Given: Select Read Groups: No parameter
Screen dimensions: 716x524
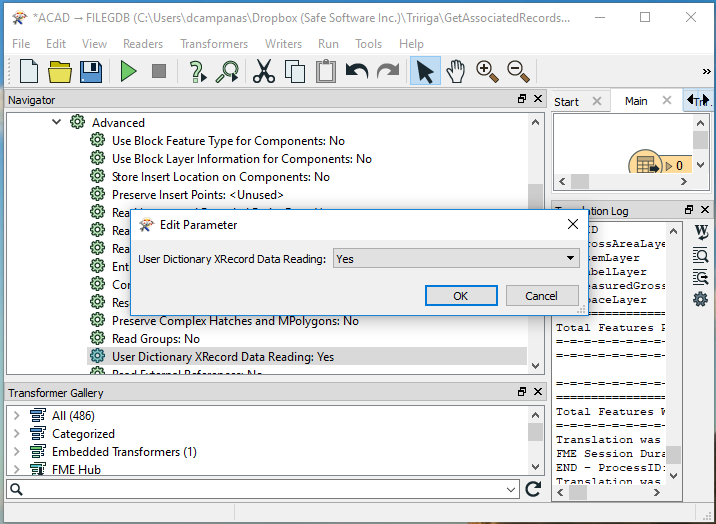Looking at the screenshot, I should [156, 339].
